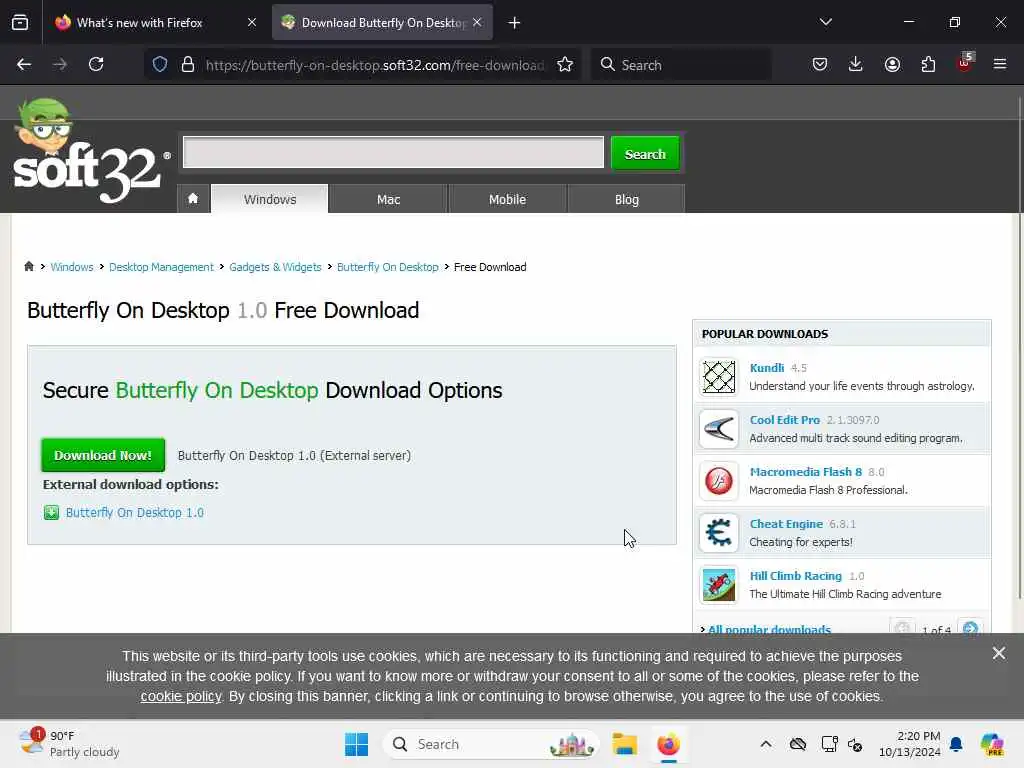Click green download arrow icon beside external link
The image size is (1024, 768).
51,513
